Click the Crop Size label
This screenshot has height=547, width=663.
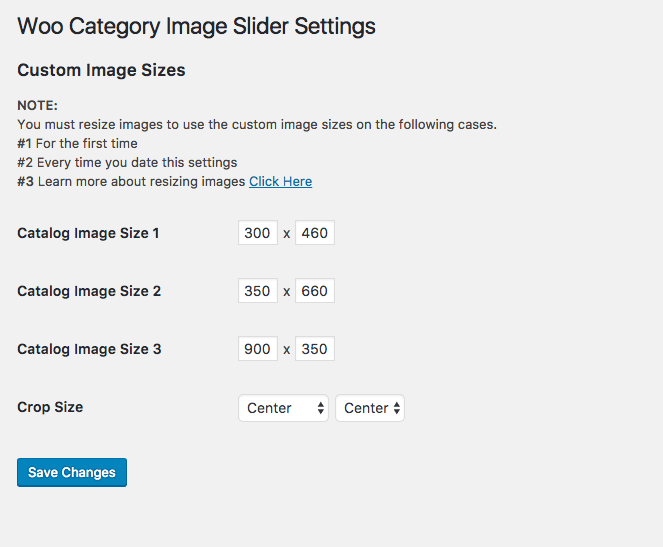(x=50, y=407)
